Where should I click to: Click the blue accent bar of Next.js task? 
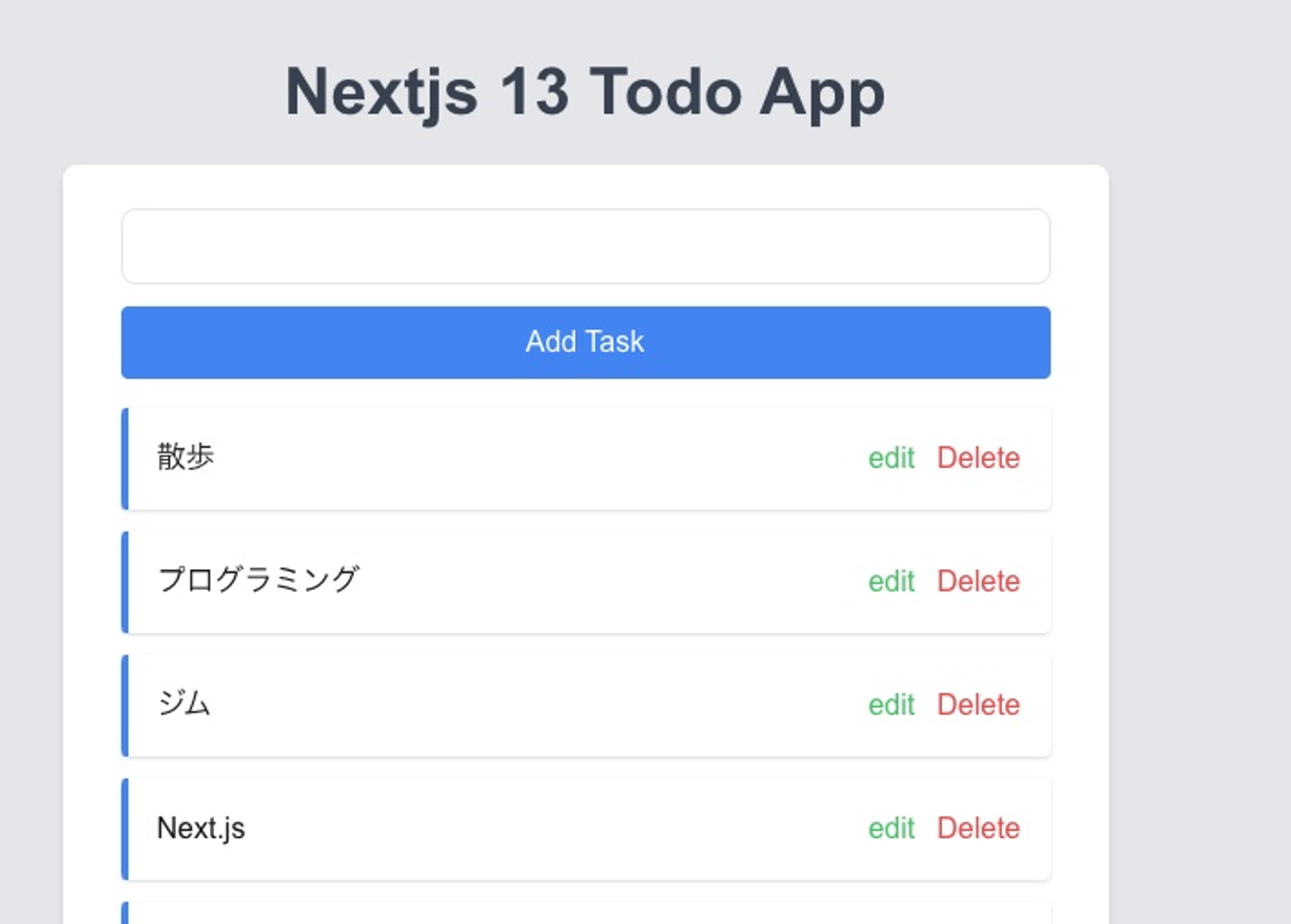point(126,829)
